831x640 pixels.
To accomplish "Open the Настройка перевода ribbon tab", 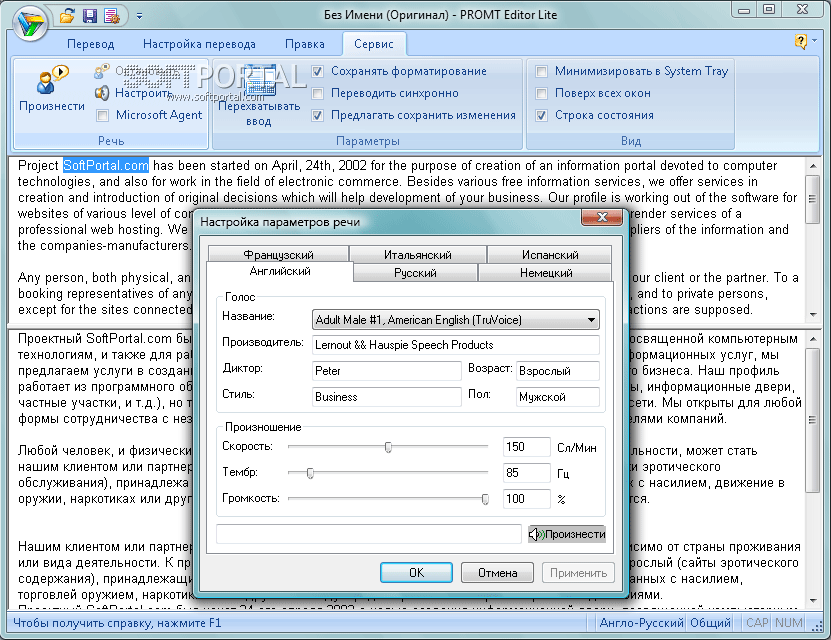I will pyautogui.click(x=199, y=44).
